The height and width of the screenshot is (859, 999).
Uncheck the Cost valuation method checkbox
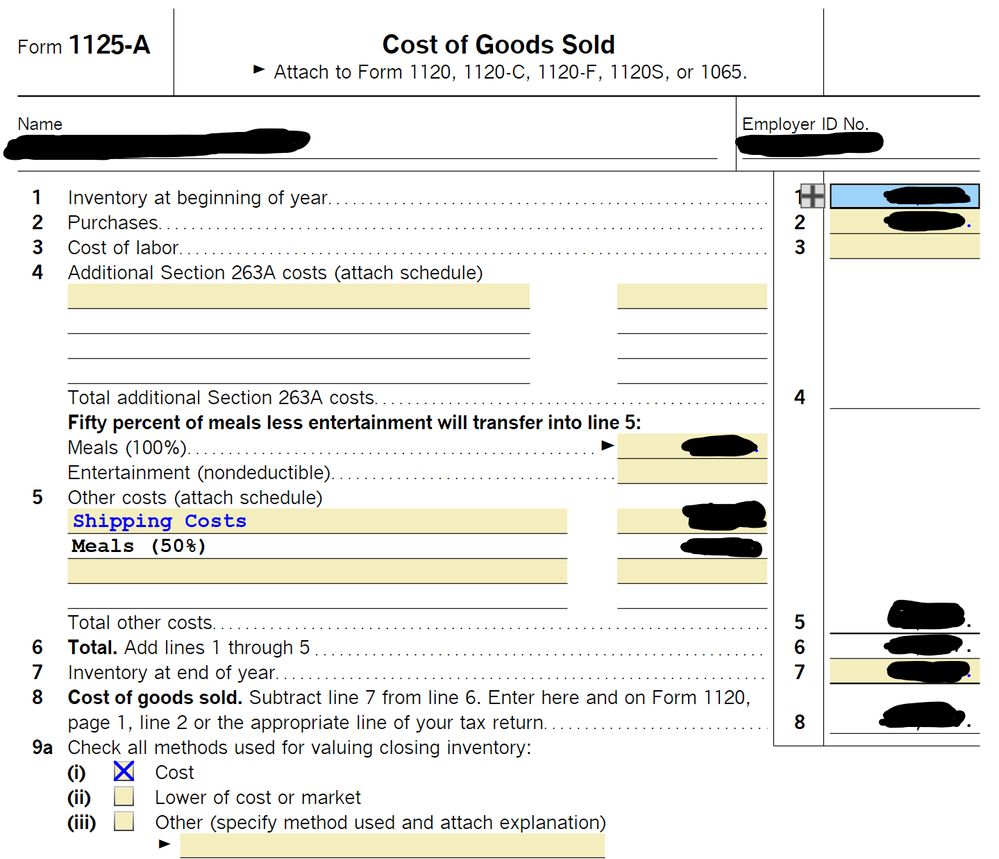click(x=124, y=772)
